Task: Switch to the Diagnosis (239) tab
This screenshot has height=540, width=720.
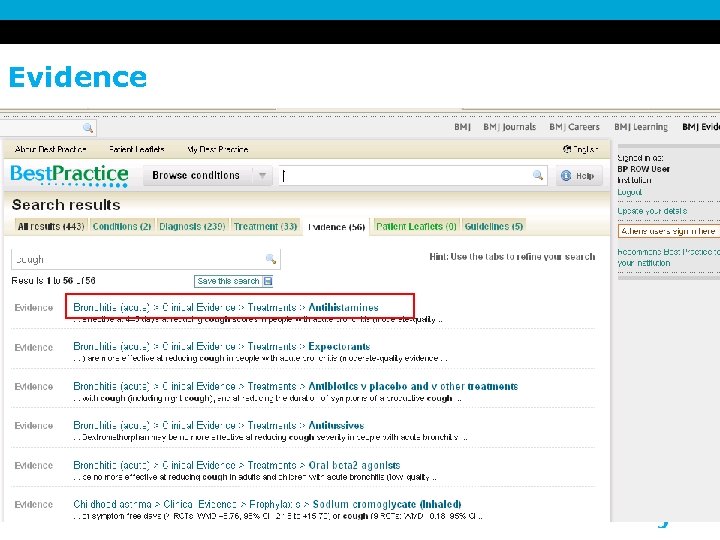Action: pyautogui.click(x=192, y=226)
